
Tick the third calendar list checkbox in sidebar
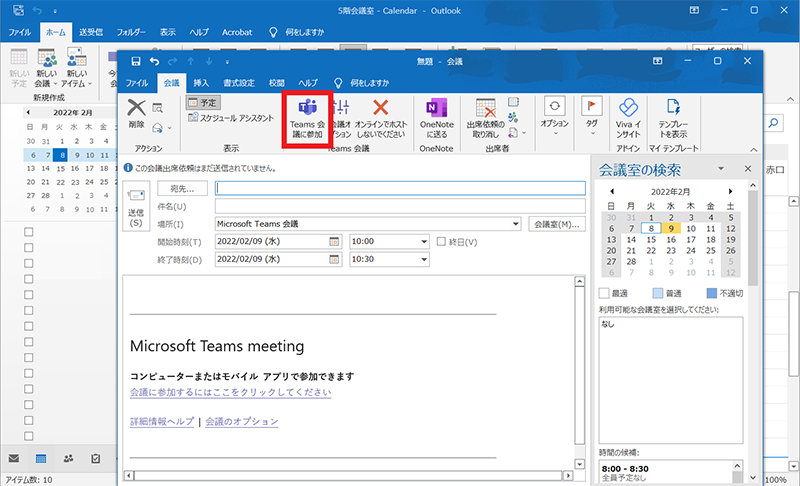[x=29, y=263]
